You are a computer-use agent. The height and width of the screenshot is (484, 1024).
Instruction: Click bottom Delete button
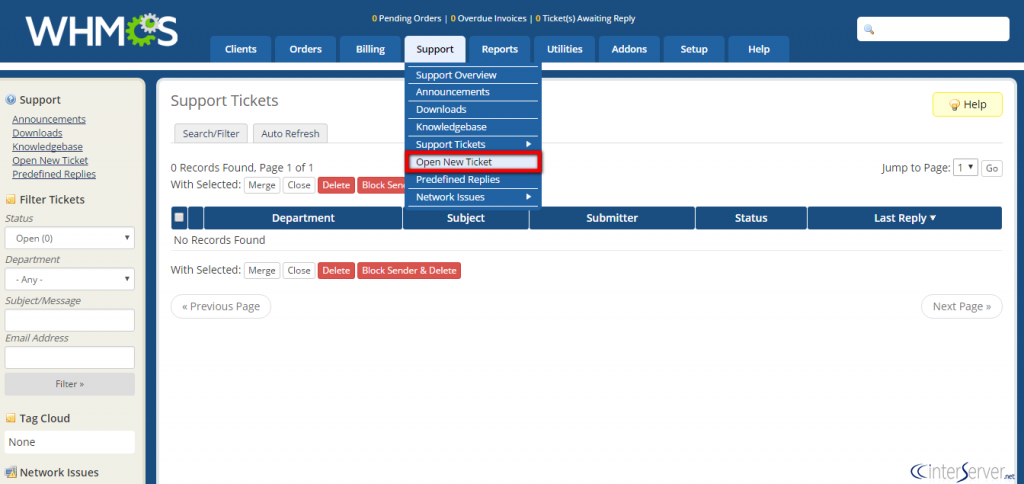point(336,270)
